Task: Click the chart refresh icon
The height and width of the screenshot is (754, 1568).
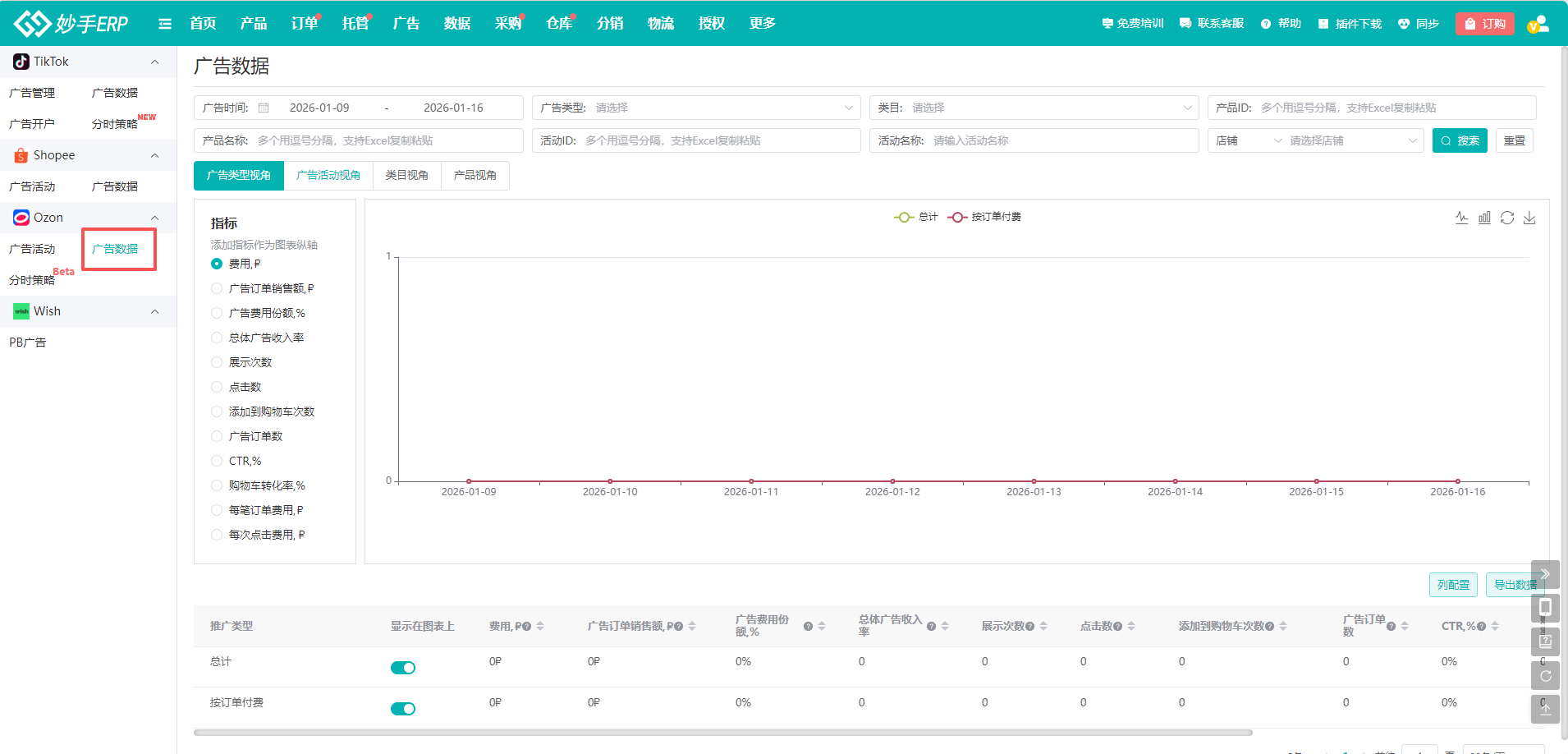Action: pos(1507,218)
